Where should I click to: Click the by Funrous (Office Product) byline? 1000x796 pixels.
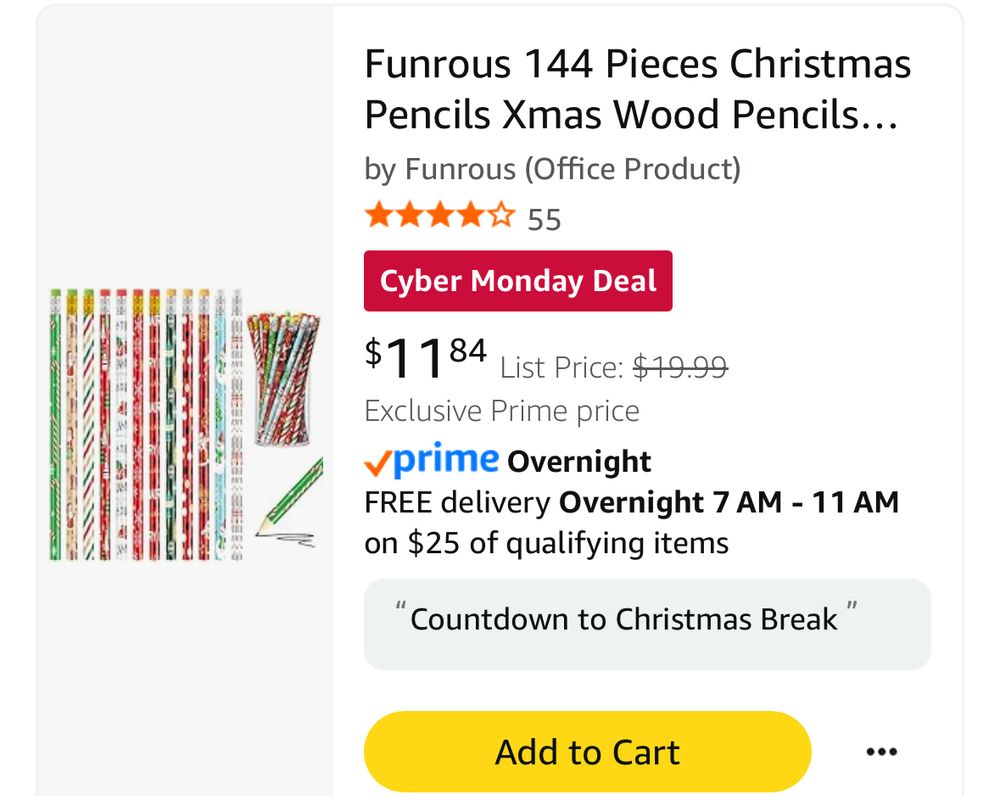click(552, 169)
